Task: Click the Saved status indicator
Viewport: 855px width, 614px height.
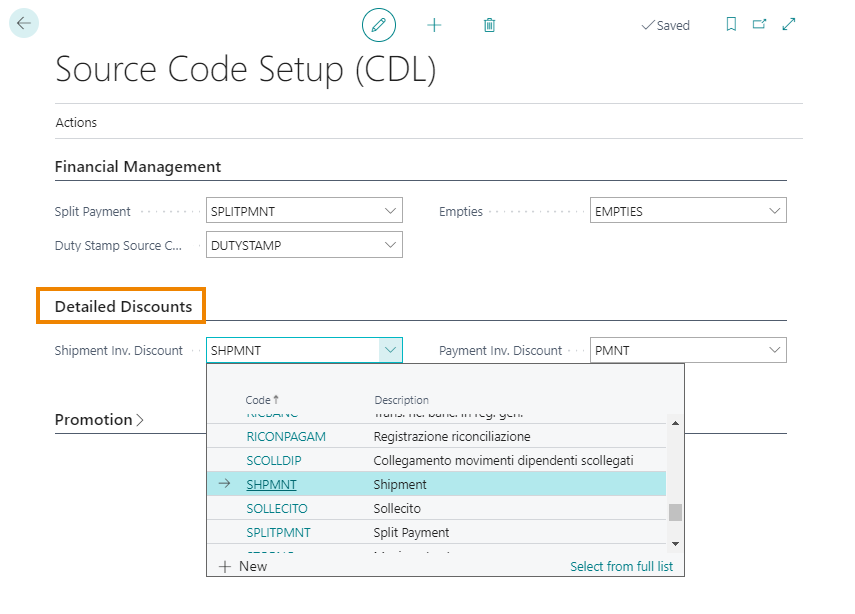Action: pos(666,25)
